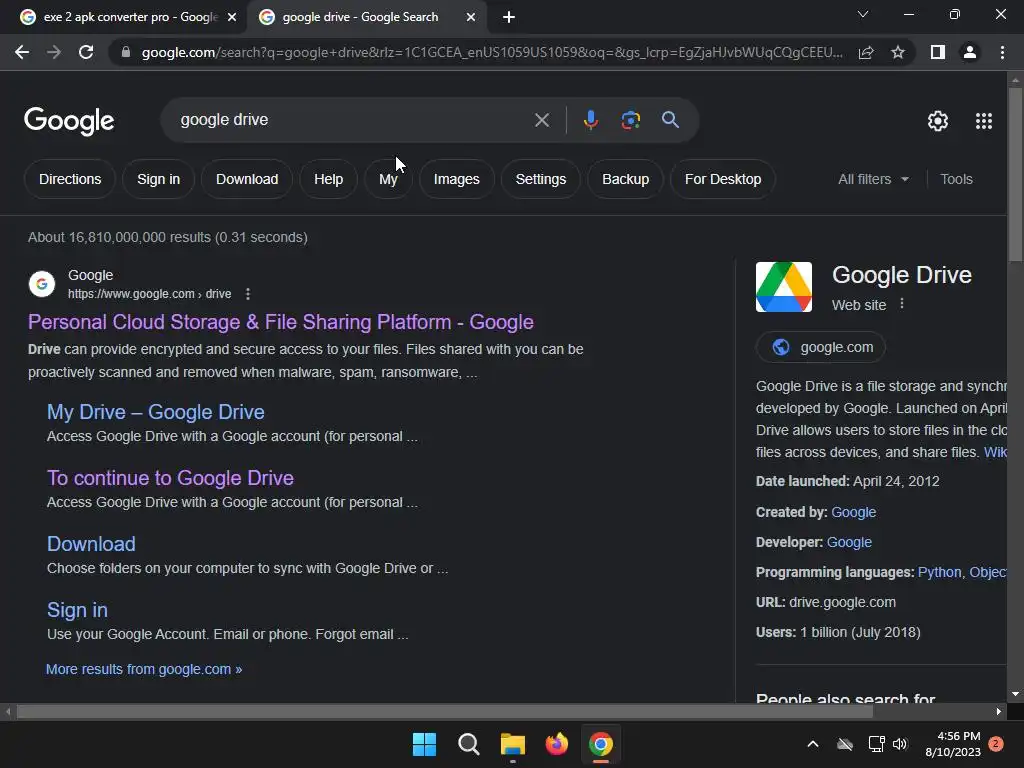
Task: Close the google drive search tab
Action: tap(470, 17)
